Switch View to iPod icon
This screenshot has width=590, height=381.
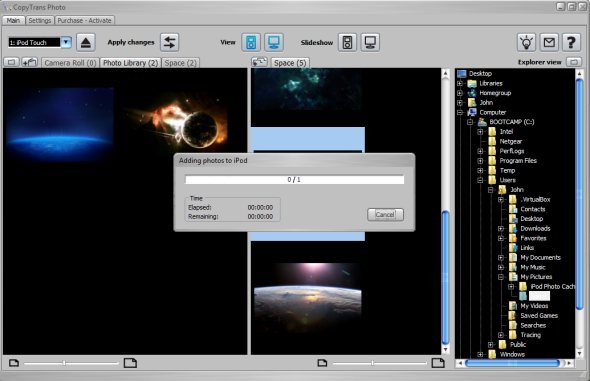click(251, 42)
